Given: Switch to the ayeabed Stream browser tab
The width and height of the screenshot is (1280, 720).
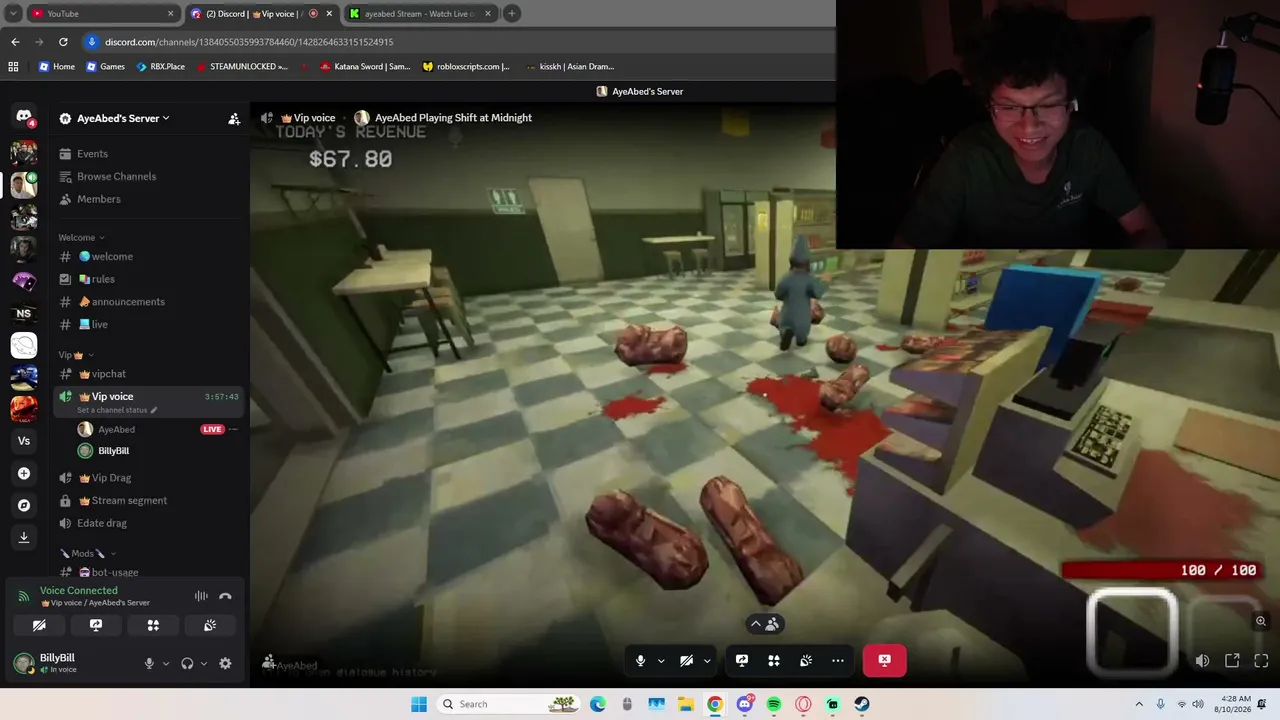Looking at the screenshot, I should click(x=421, y=13).
